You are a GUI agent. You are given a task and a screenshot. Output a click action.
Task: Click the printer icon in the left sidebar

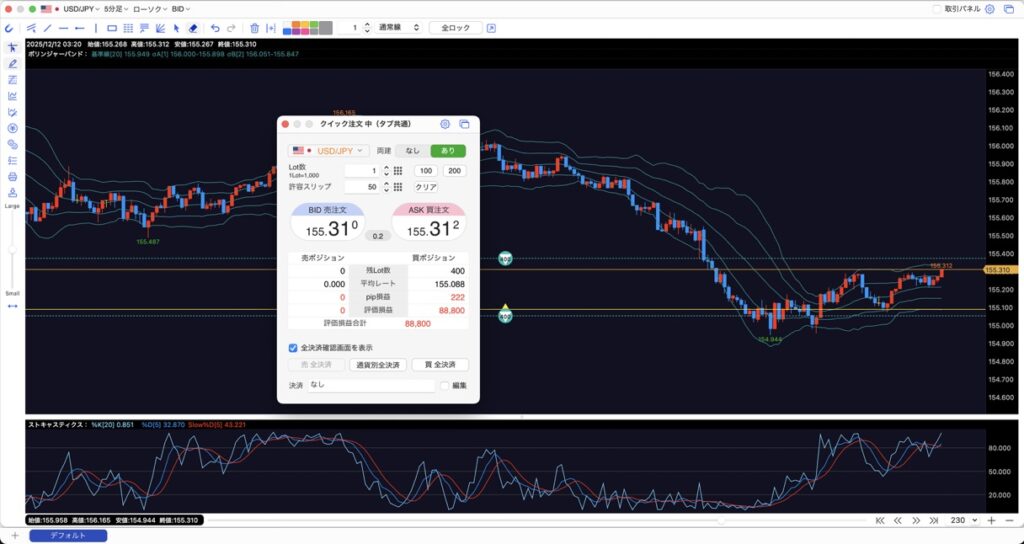click(13, 176)
